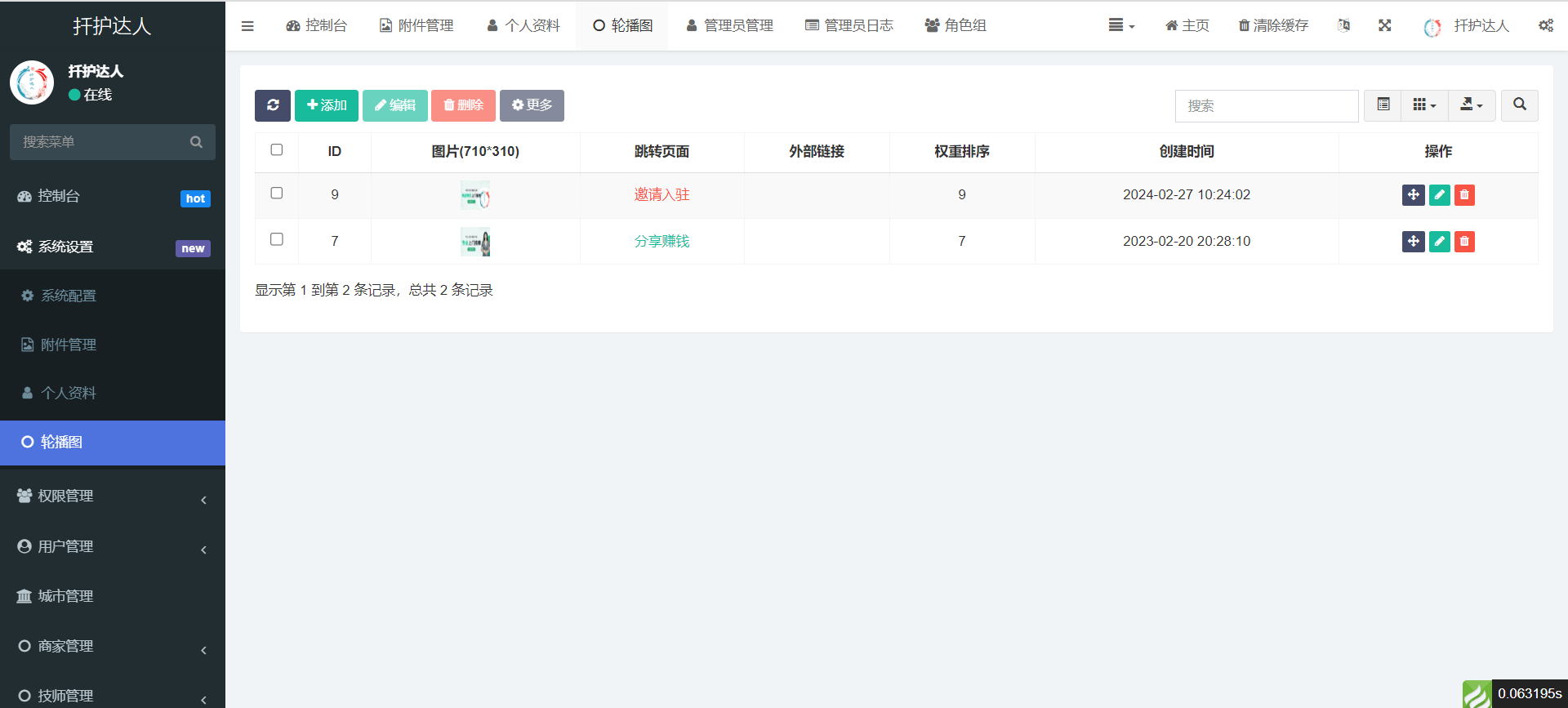
Task: Toggle the sidebar with the hamburger icon
Action: pyautogui.click(x=247, y=26)
